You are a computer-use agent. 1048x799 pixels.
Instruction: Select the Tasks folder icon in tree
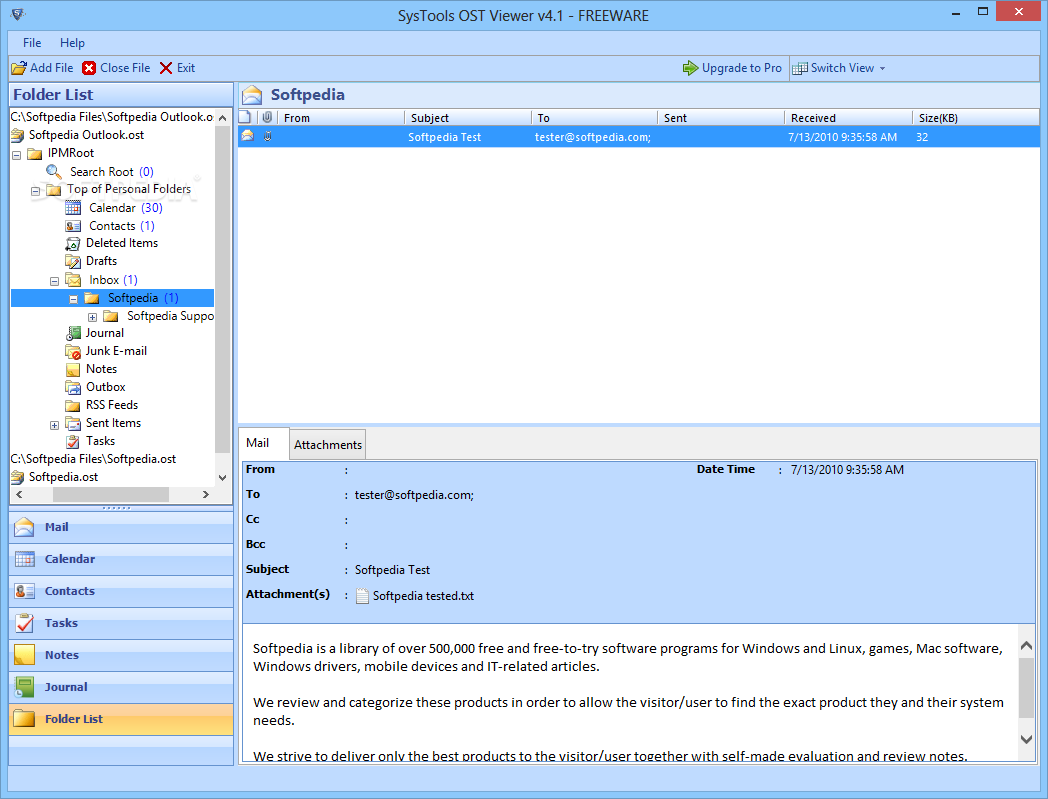73,441
